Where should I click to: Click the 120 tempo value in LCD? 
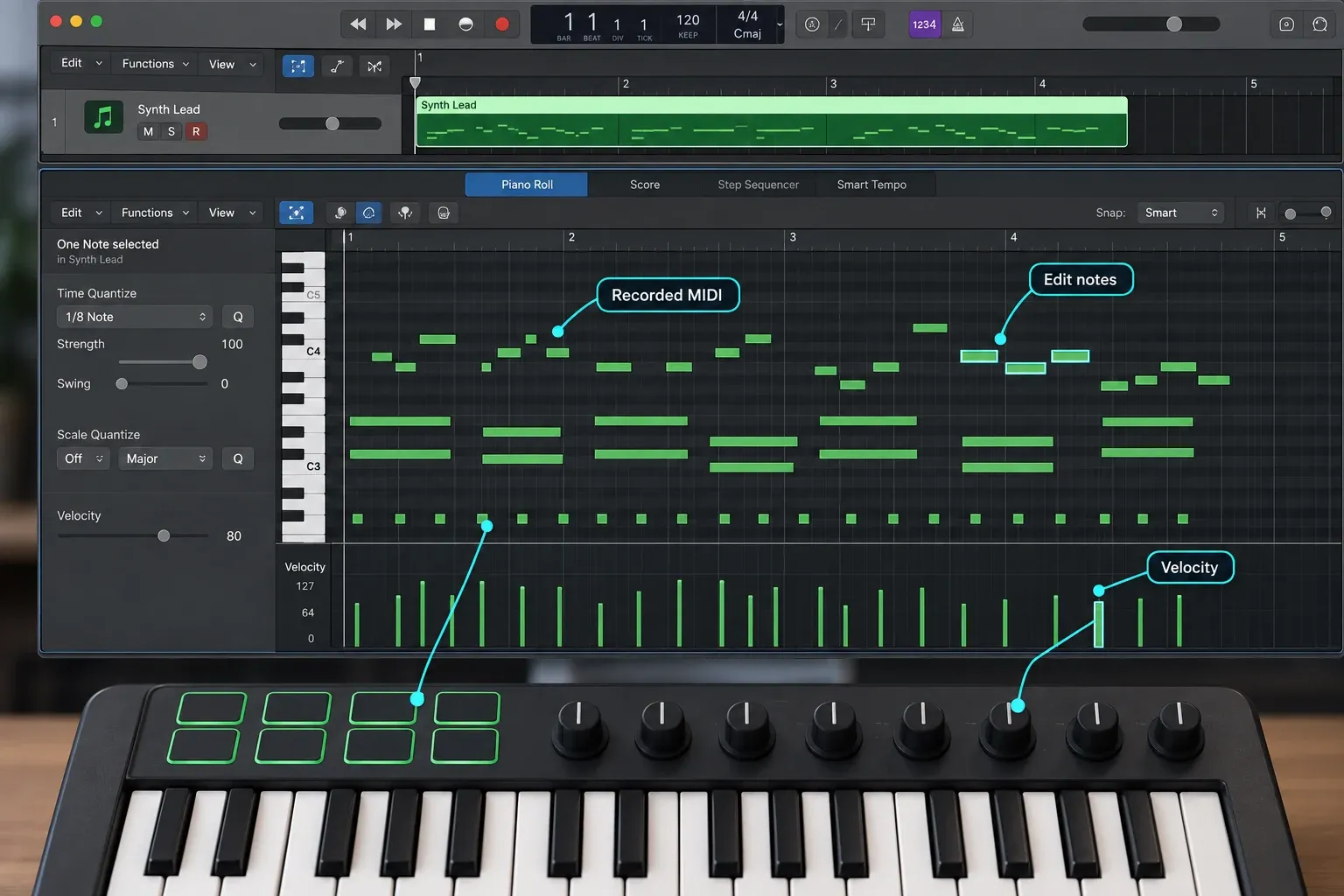[688, 20]
